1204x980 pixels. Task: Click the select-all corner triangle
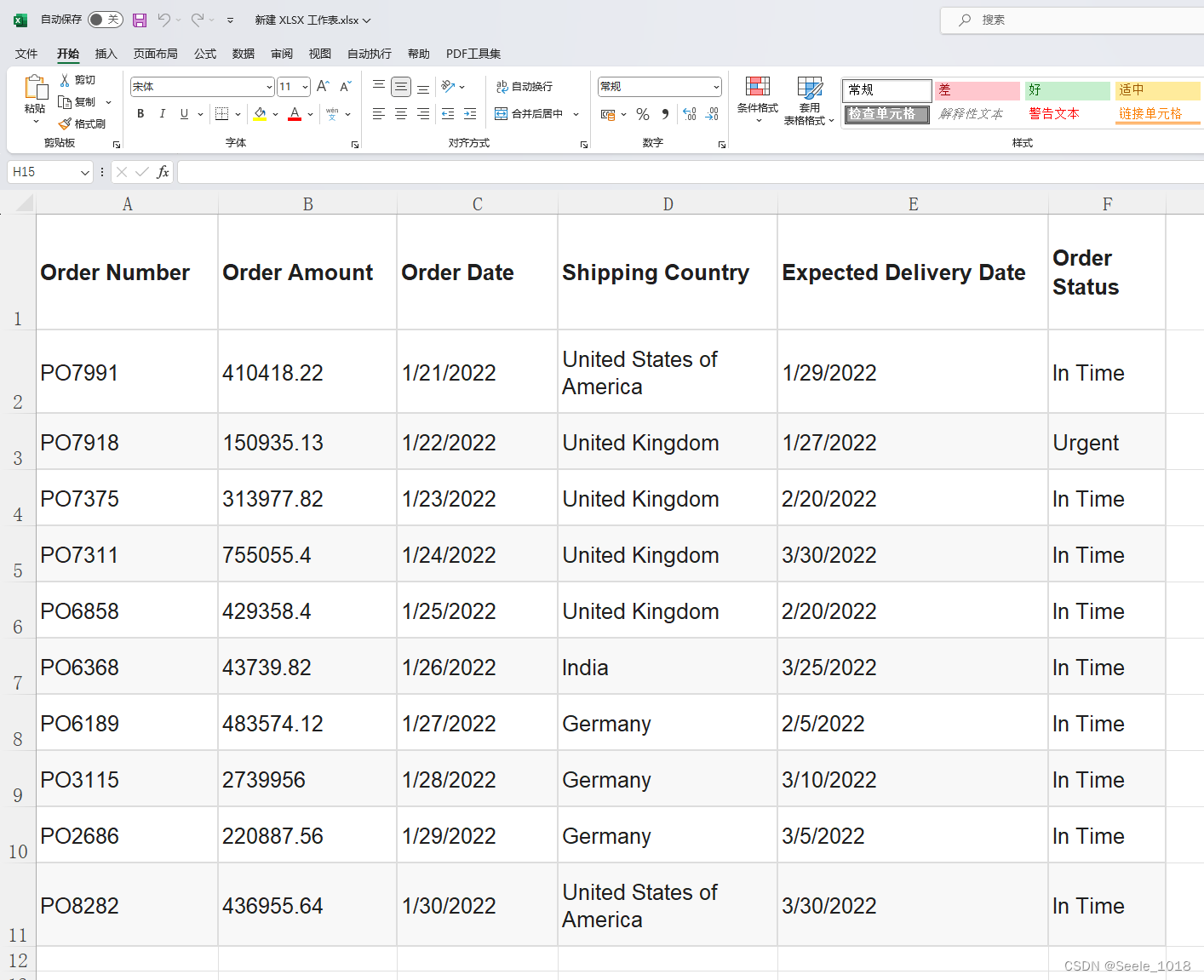tap(24, 203)
